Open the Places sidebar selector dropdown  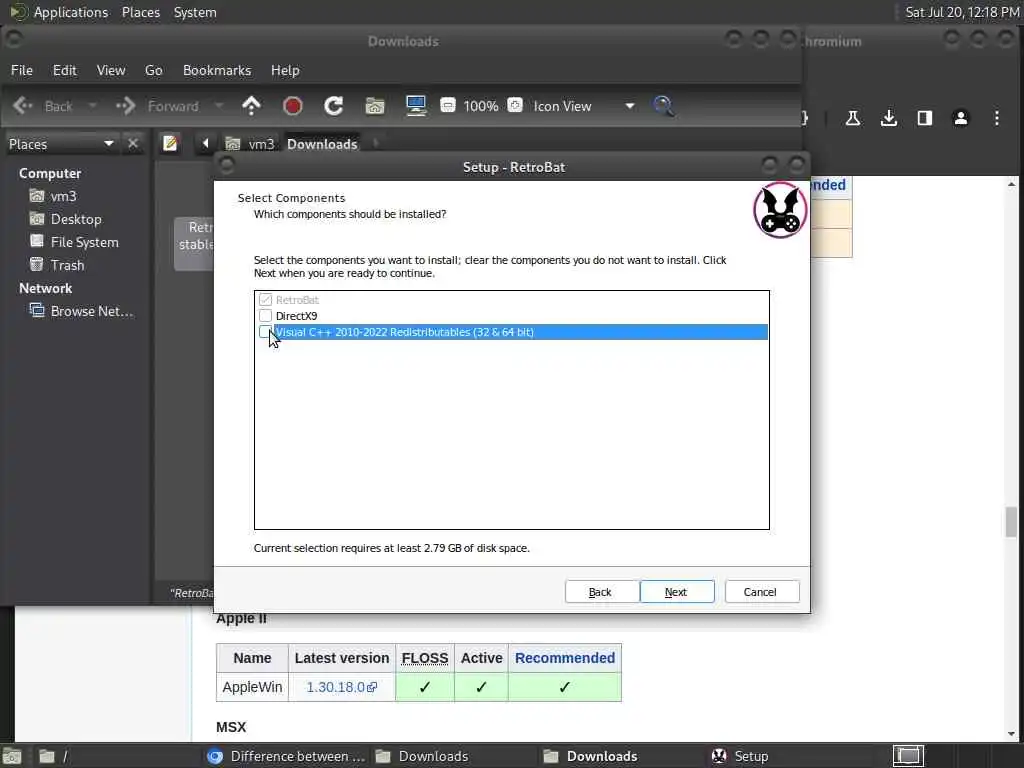pyautogui.click(x=61, y=144)
